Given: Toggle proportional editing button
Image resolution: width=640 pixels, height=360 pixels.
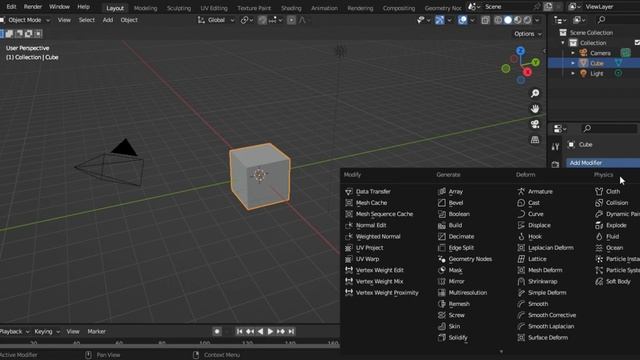Looking at the screenshot, I should 291,20.
